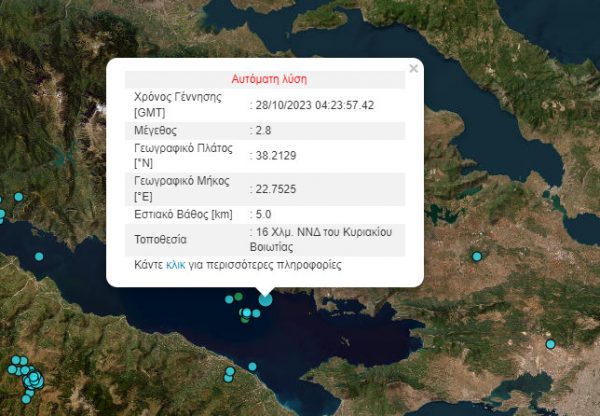
Task: Click the large selected epicenter marker below popup
Action: 265,298
